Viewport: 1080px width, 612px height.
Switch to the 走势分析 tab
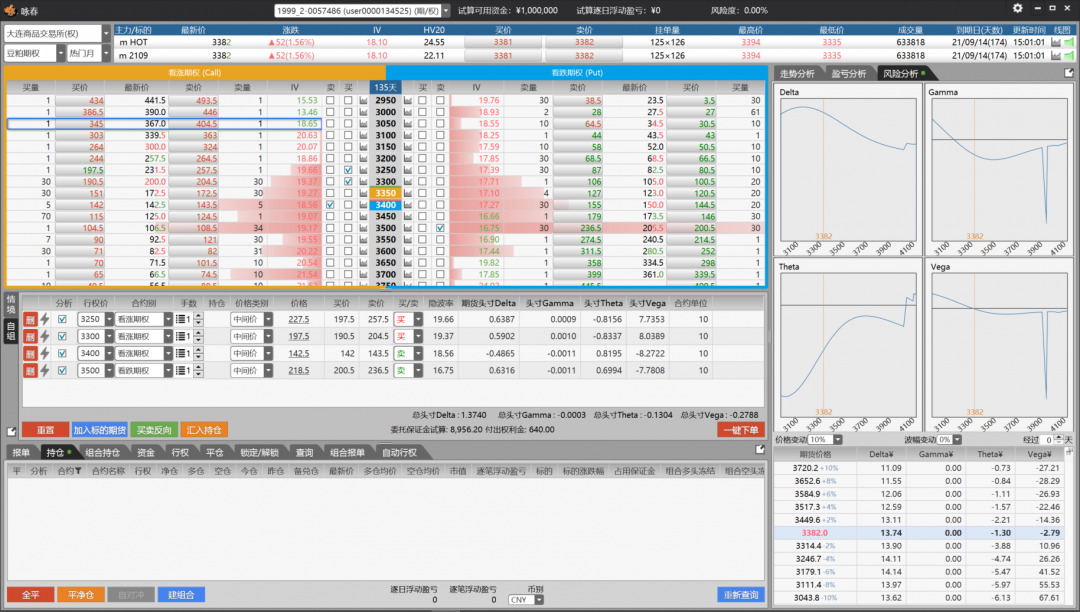(x=797, y=73)
